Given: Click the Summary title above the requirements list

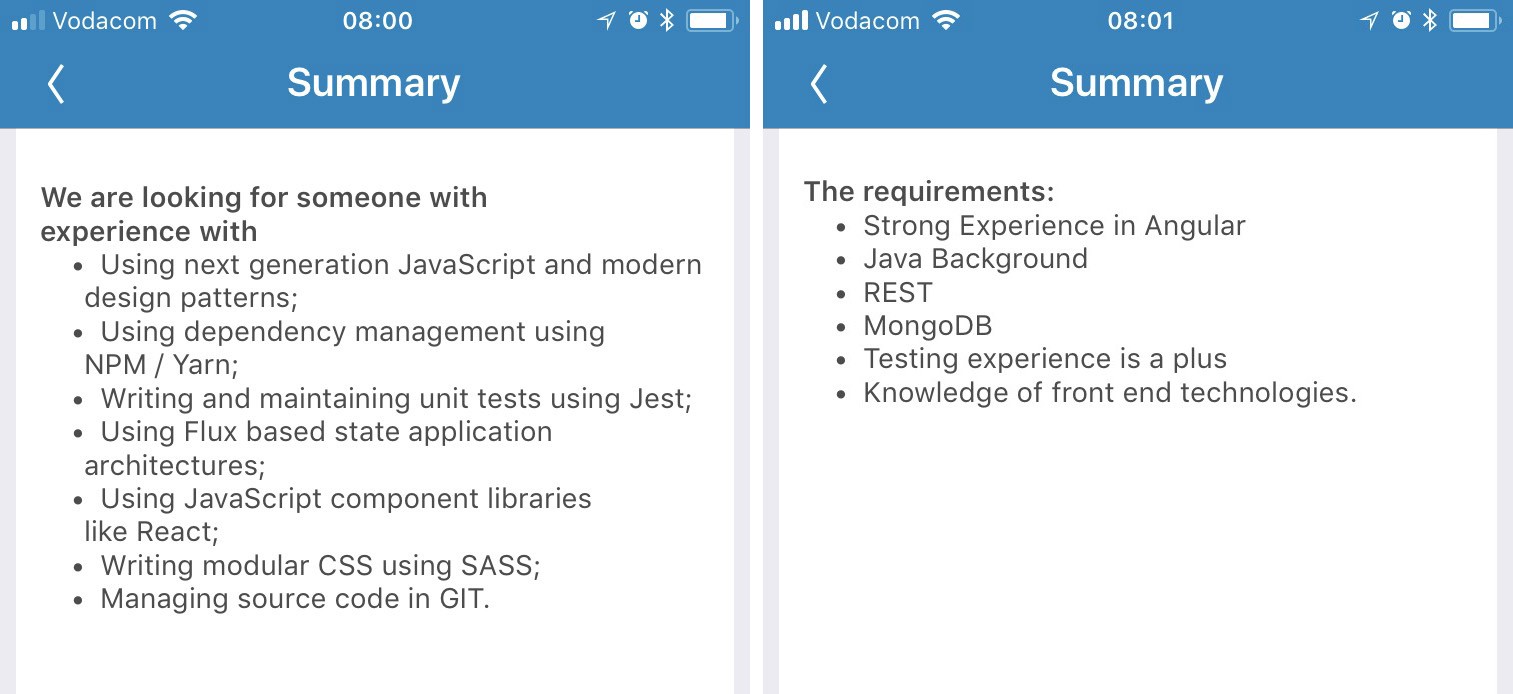Looking at the screenshot, I should click(1136, 83).
